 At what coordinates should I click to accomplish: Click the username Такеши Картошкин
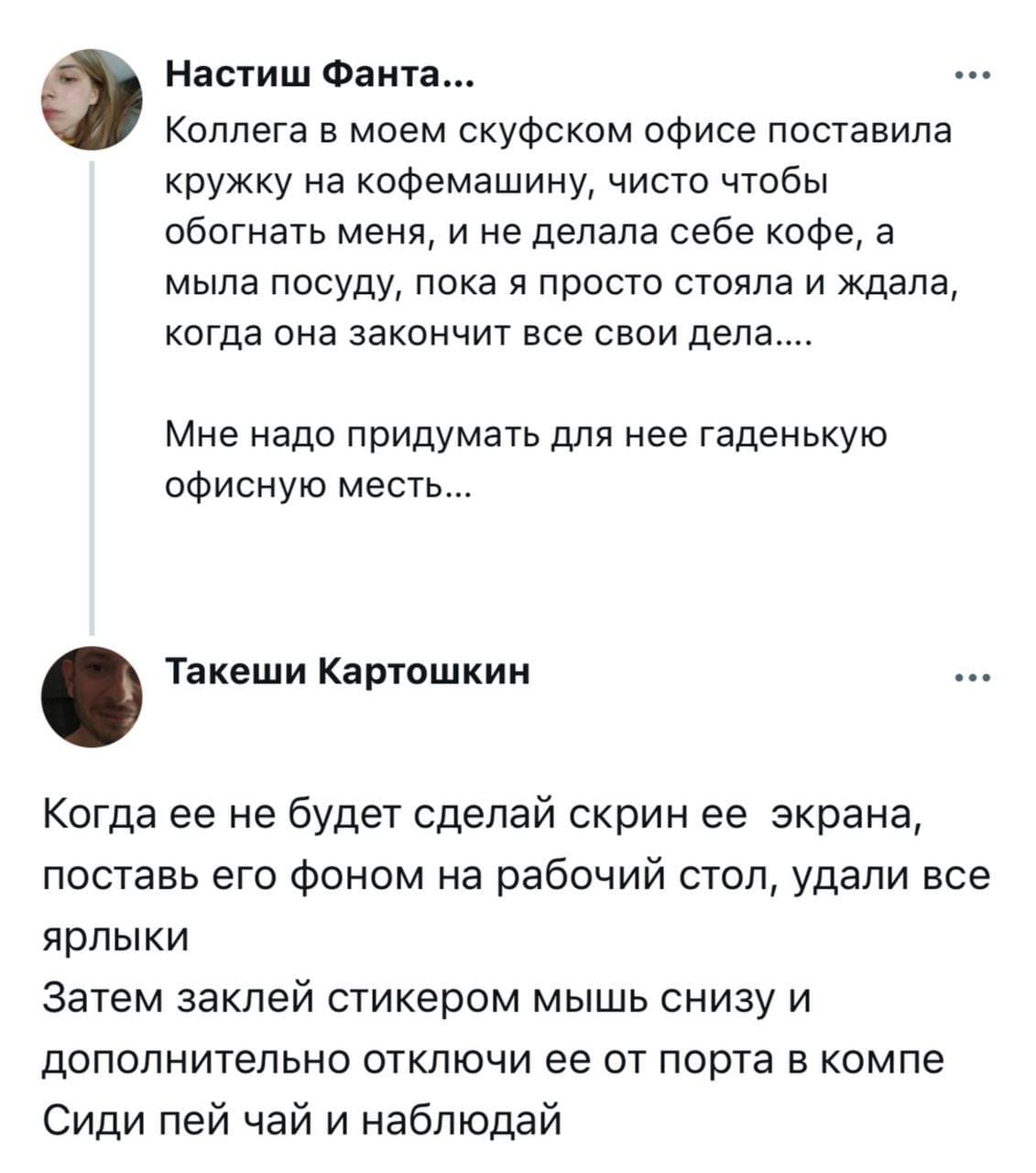point(347,674)
